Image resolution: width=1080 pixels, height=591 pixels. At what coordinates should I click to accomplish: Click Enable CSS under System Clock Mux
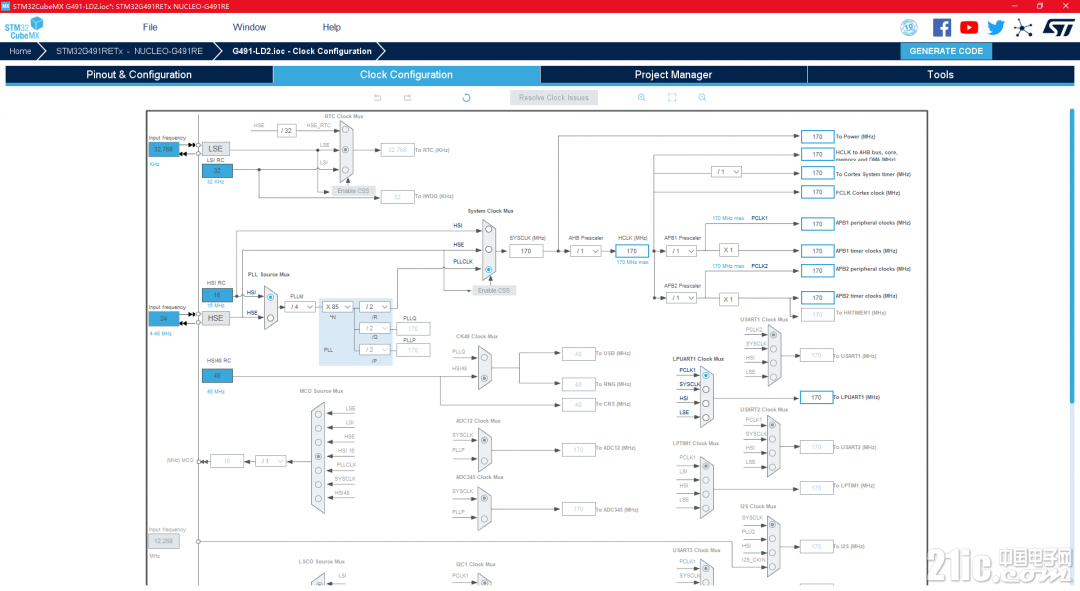pyautogui.click(x=494, y=290)
